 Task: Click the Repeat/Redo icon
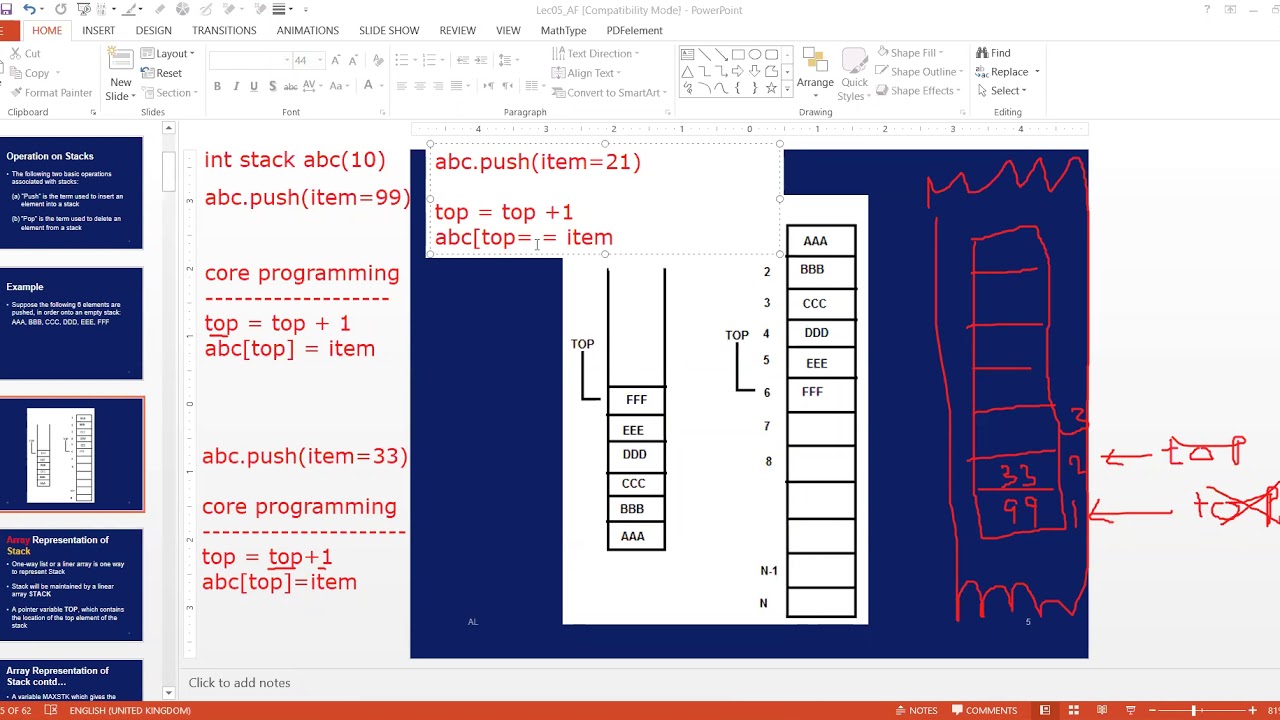tap(61, 9)
